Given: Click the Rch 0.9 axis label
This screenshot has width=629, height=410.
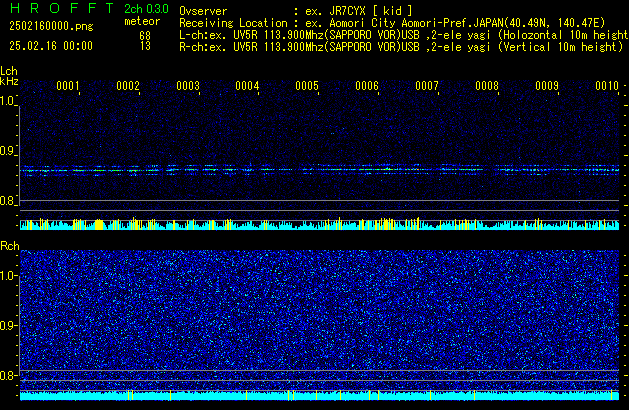Looking at the screenshot, I should 7,325.
